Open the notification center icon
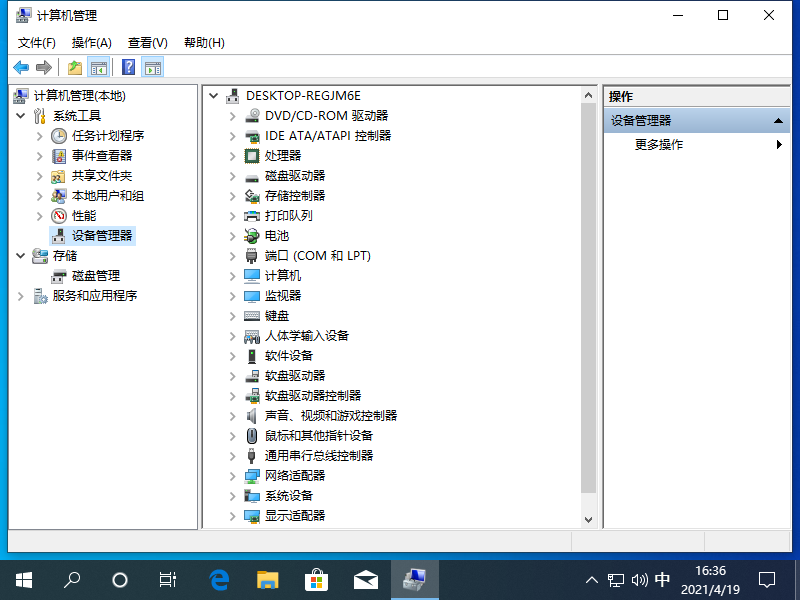The height and width of the screenshot is (600, 800). pyautogui.click(x=767, y=580)
